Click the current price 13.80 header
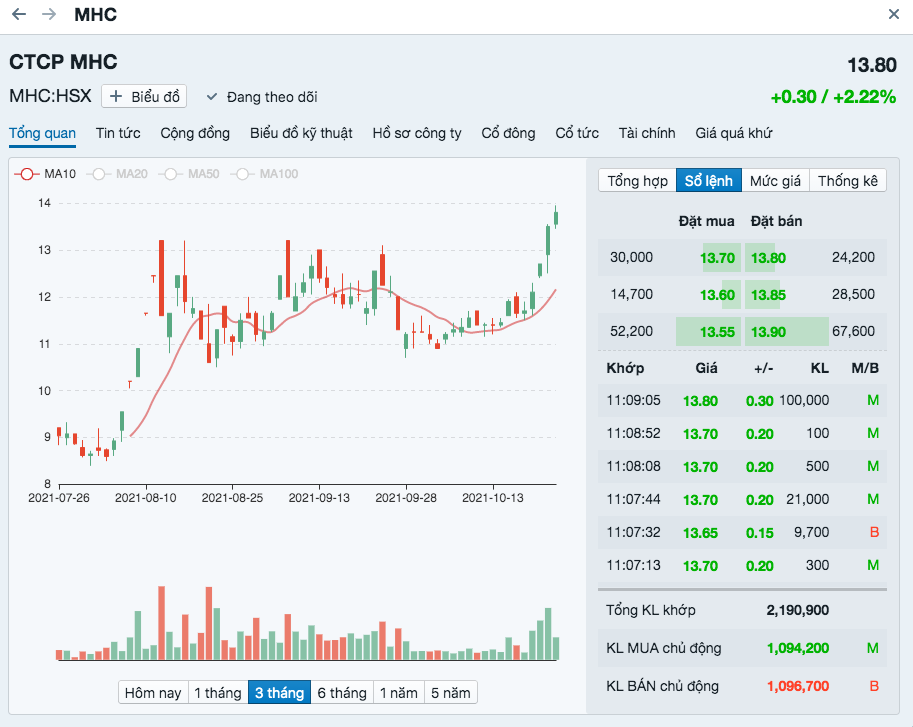Viewport: 913px width, 727px height. pyautogui.click(x=872, y=65)
